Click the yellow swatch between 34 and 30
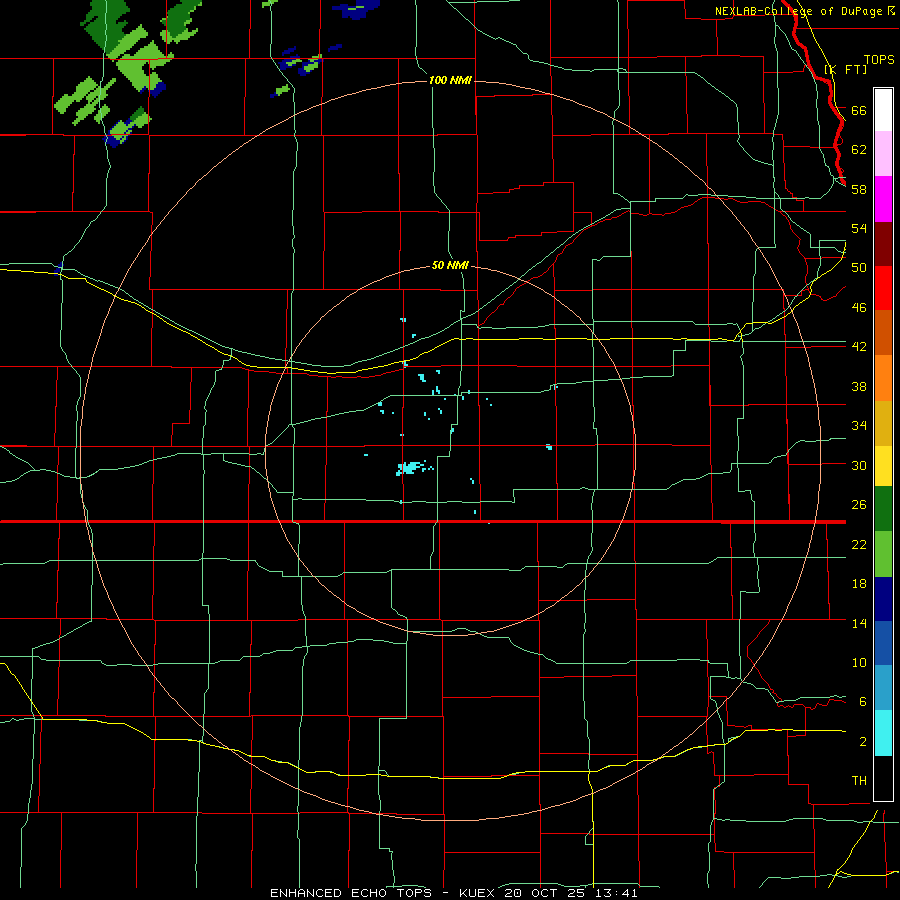This screenshot has height=900, width=900. tap(883, 466)
